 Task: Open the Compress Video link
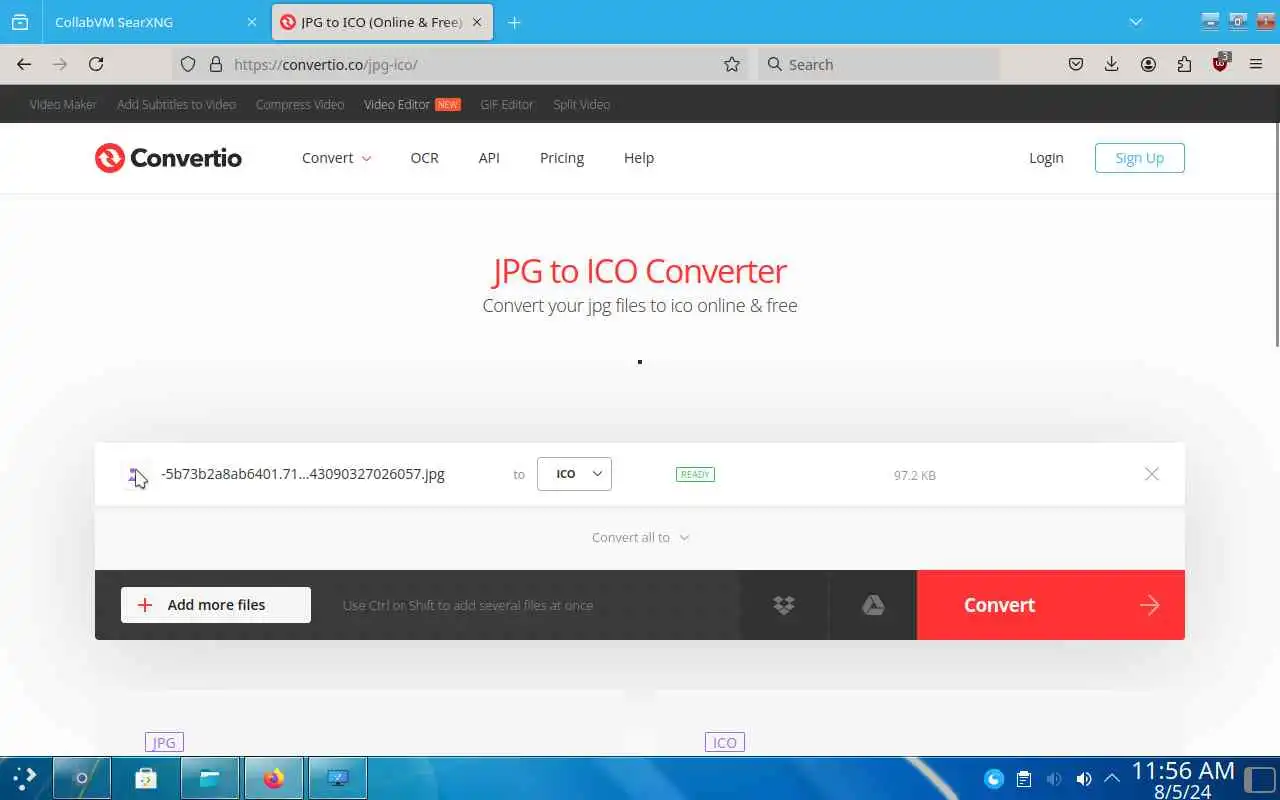[300, 104]
